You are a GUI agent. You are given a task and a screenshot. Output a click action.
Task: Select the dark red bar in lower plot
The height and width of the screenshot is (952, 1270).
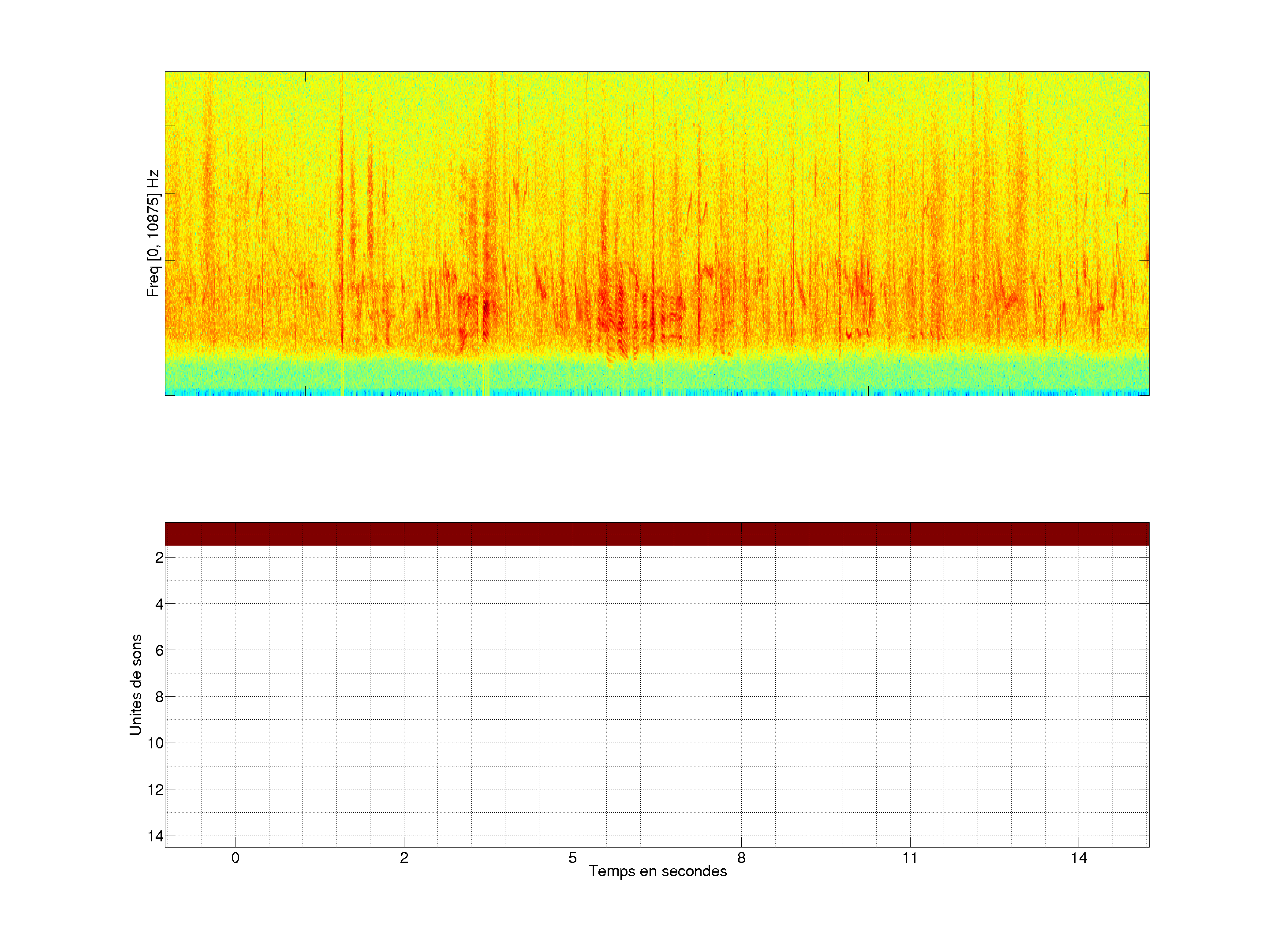pyautogui.click(x=657, y=534)
